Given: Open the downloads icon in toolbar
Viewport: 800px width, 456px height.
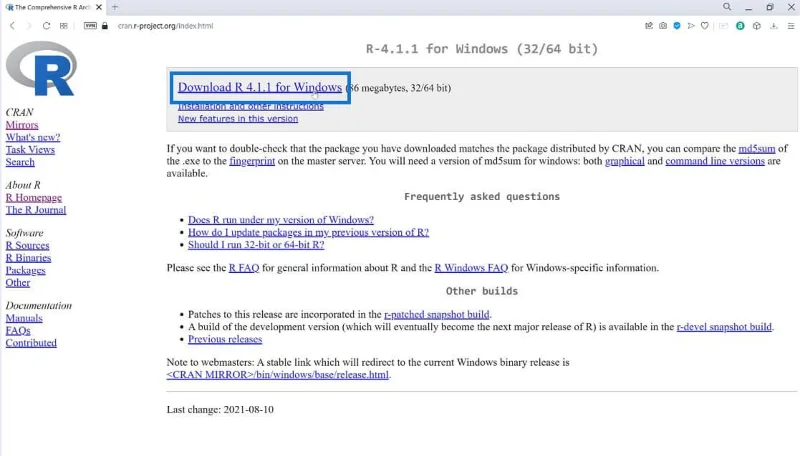Looking at the screenshot, I should [774, 26].
